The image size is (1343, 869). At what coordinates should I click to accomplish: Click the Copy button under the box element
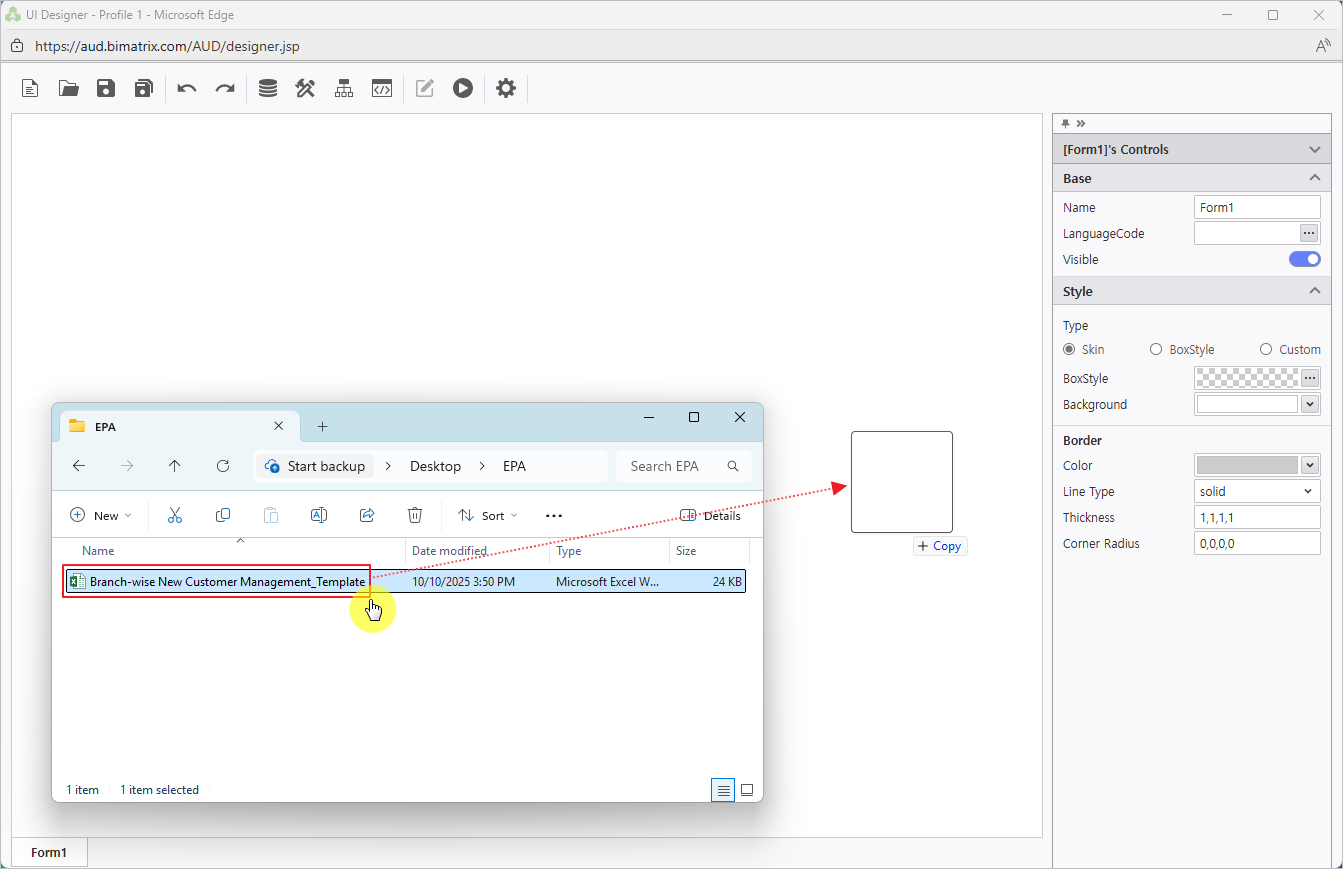939,546
